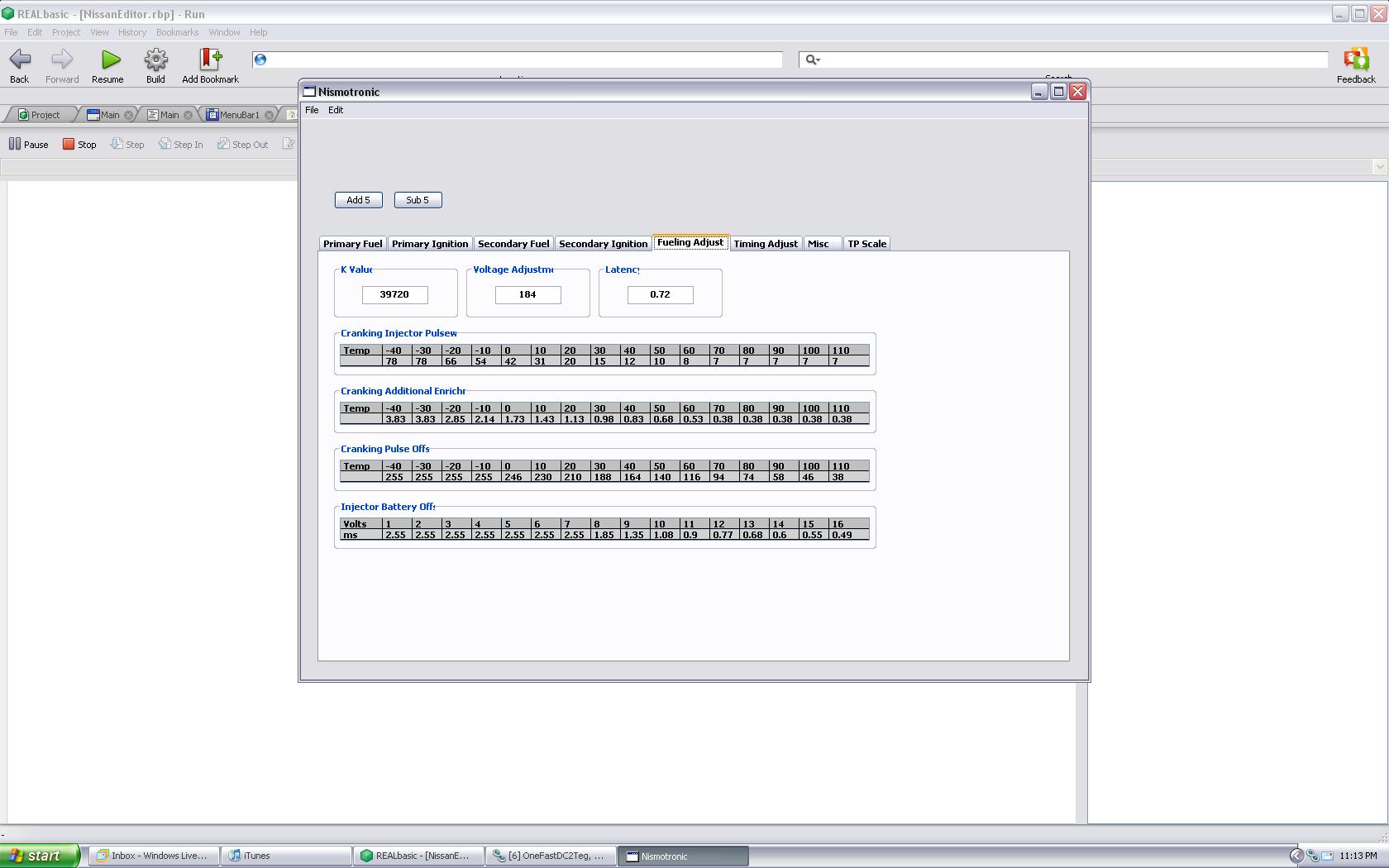Click the Step In debugger button
Viewport: 1389px width, 868px height.
pyautogui.click(x=180, y=144)
